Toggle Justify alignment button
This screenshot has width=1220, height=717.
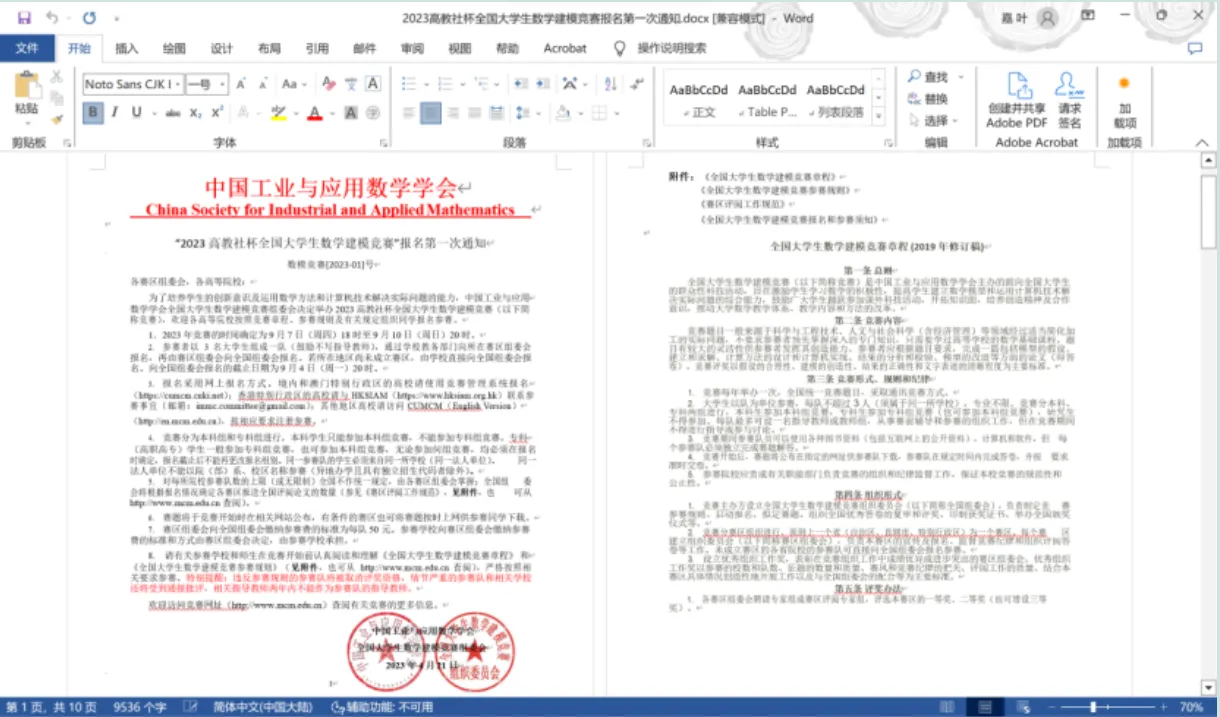tap(474, 113)
